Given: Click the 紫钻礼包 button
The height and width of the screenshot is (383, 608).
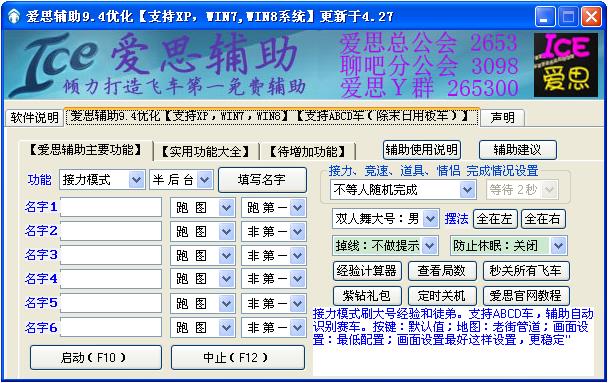Looking at the screenshot, I should pyautogui.click(x=367, y=296).
